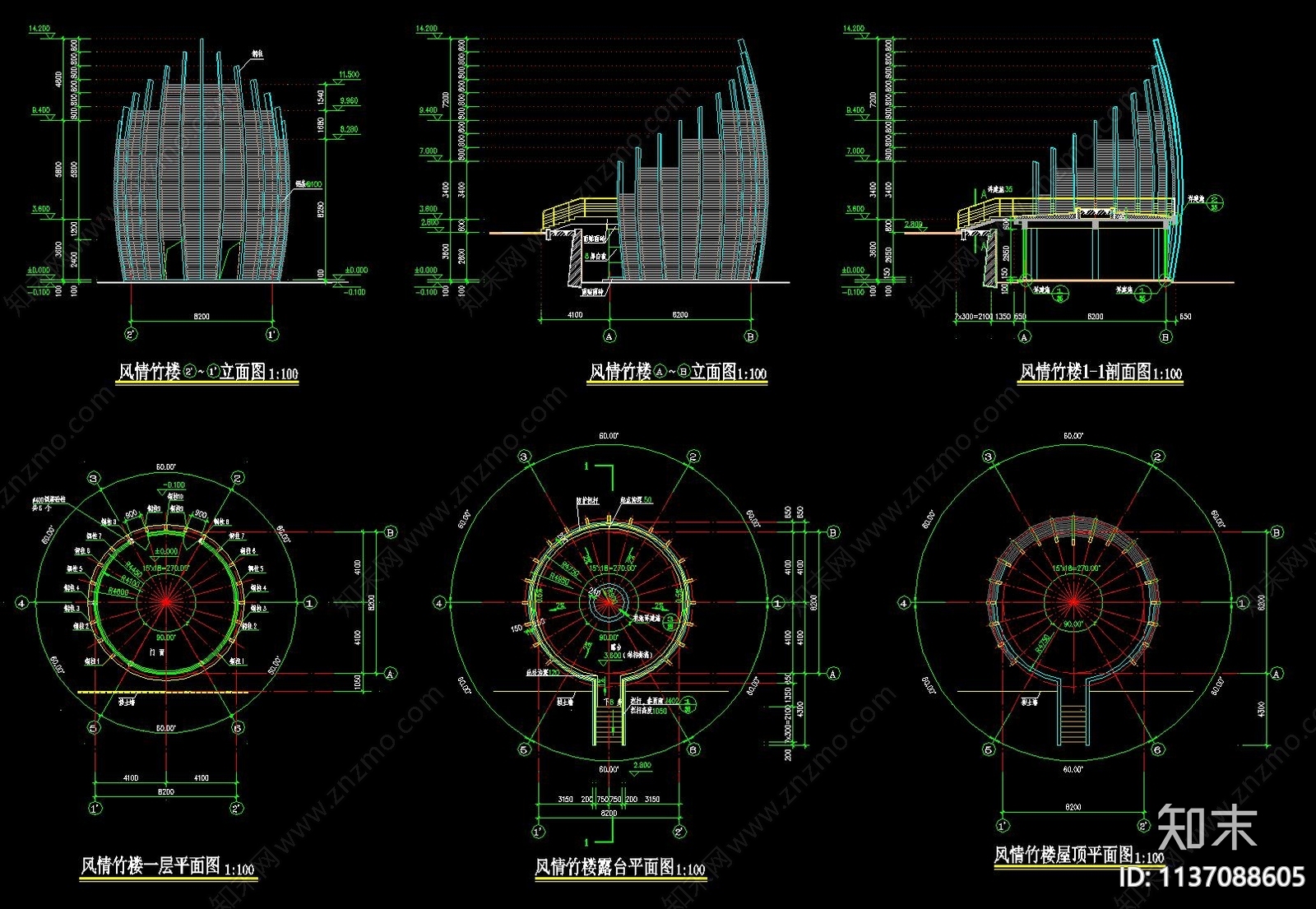Click the 风情竹楼 2'~1' 立面图 title
The width and height of the screenshot is (1316, 909).
tap(208, 373)
